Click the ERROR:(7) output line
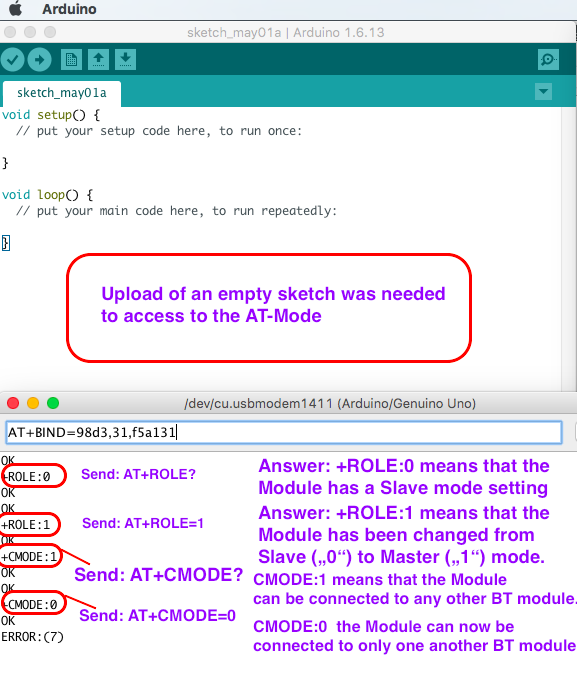Viewport: 577px width, 674px height. pyautogui.click(x=32, y=637)
